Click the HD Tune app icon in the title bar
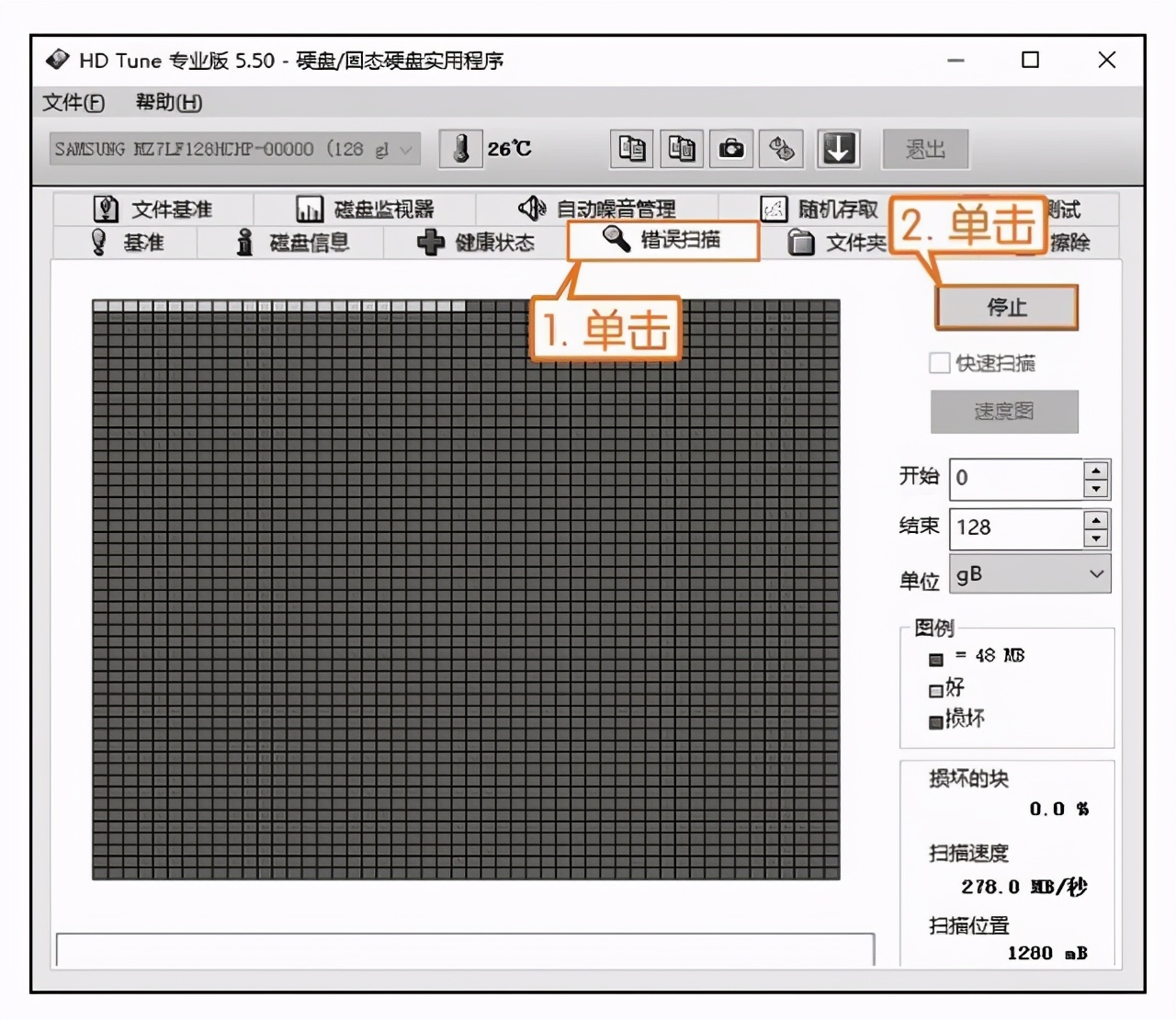 click(x=57, y=60)
